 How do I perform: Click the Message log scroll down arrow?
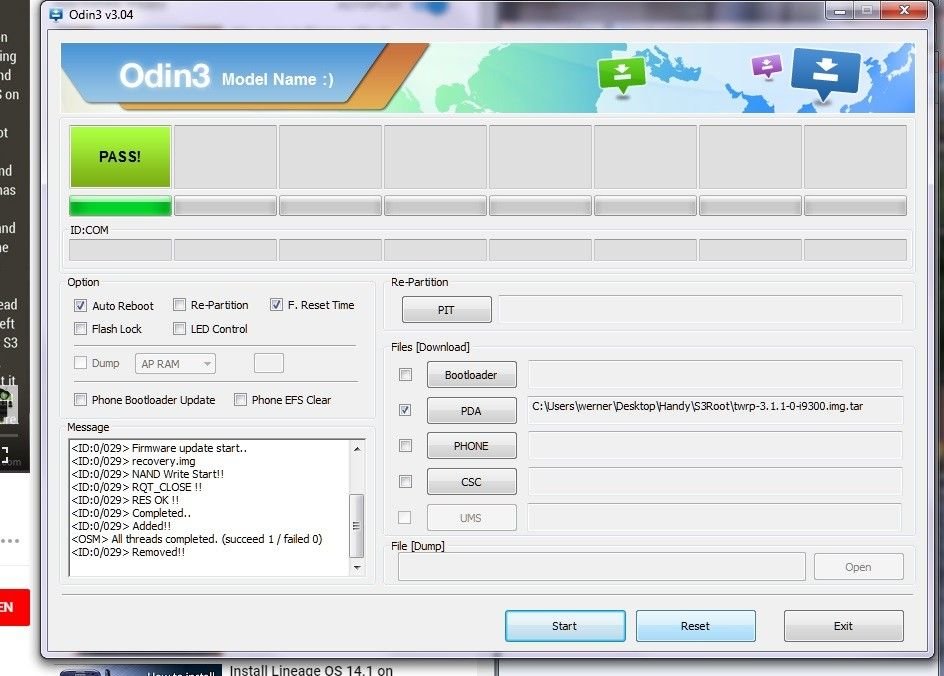click(x=357, y=568)
